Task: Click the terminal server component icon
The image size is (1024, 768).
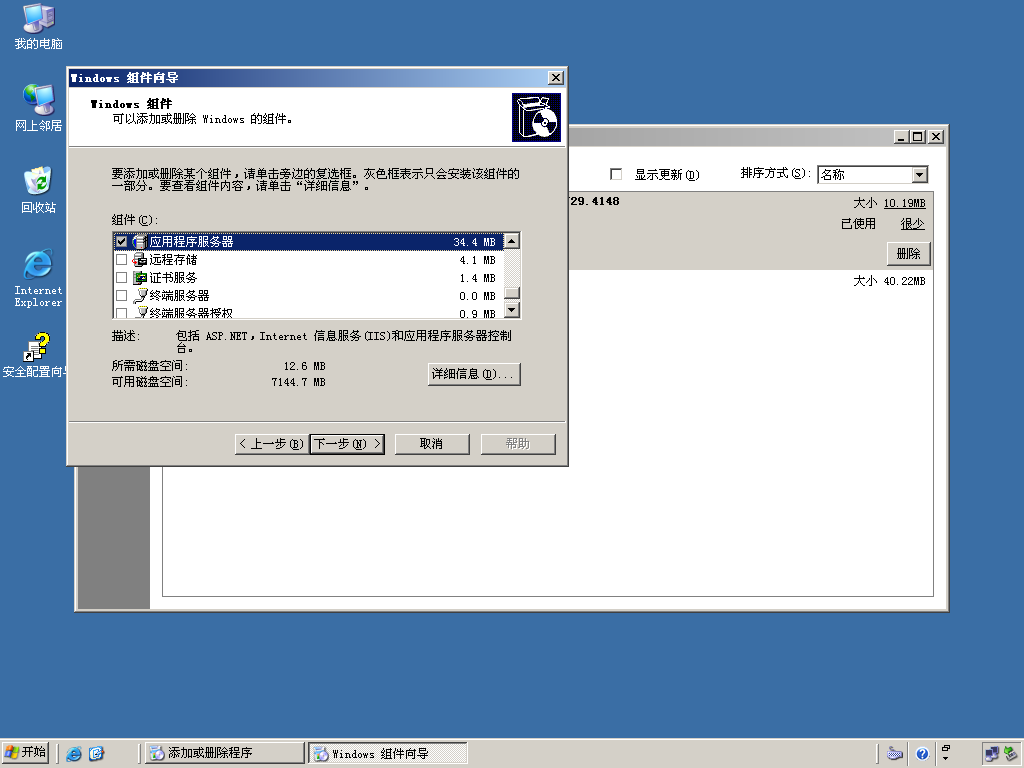Action: (139, 296)
